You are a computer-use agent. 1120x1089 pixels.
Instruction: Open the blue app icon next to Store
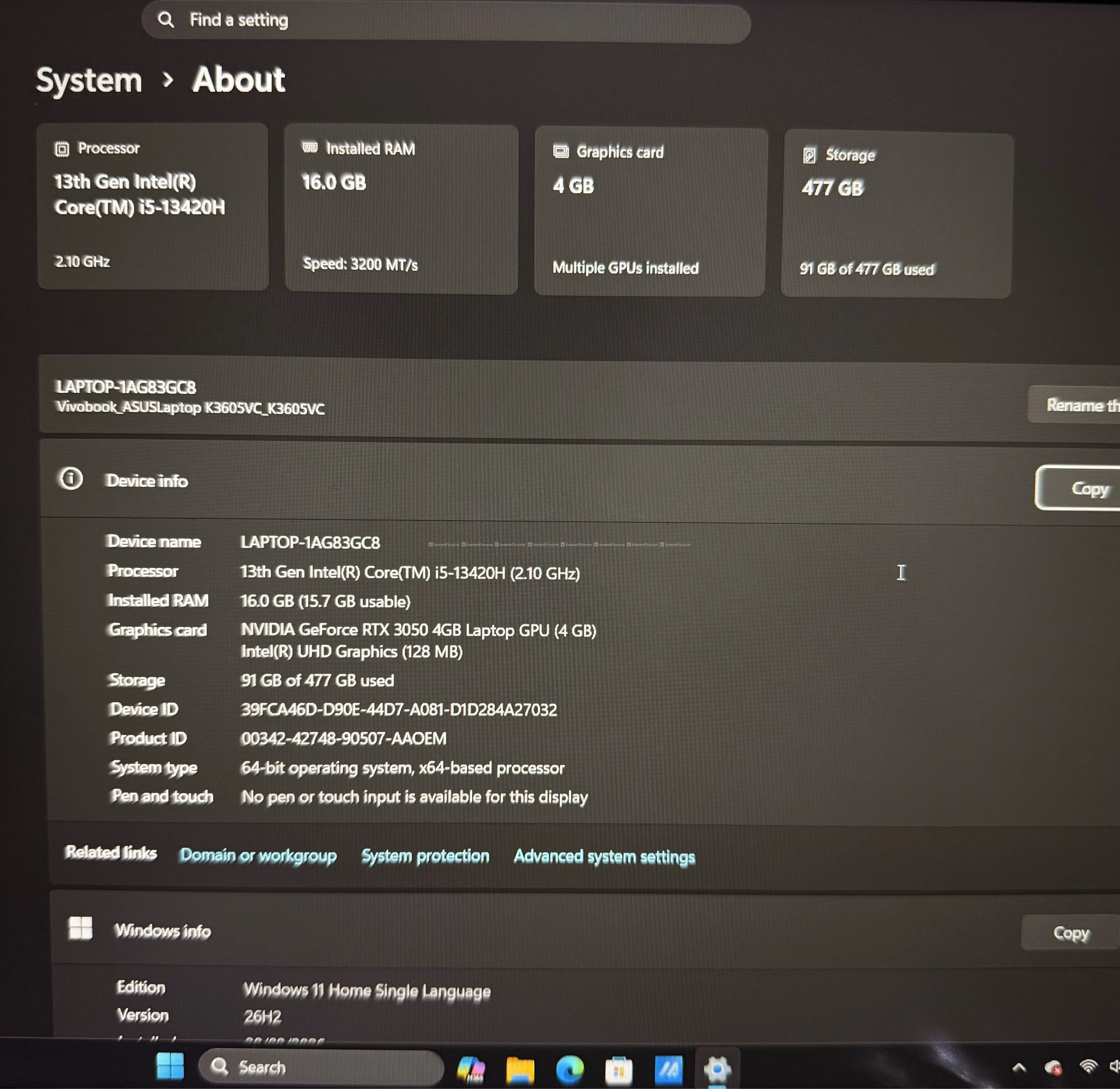[668, 1069]
